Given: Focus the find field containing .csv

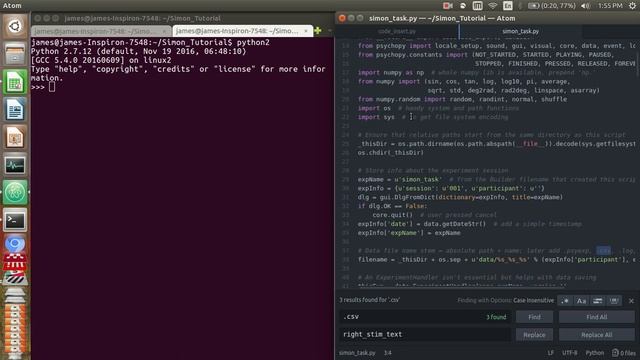Looking at the screenshot, I should tap(424, 317).
